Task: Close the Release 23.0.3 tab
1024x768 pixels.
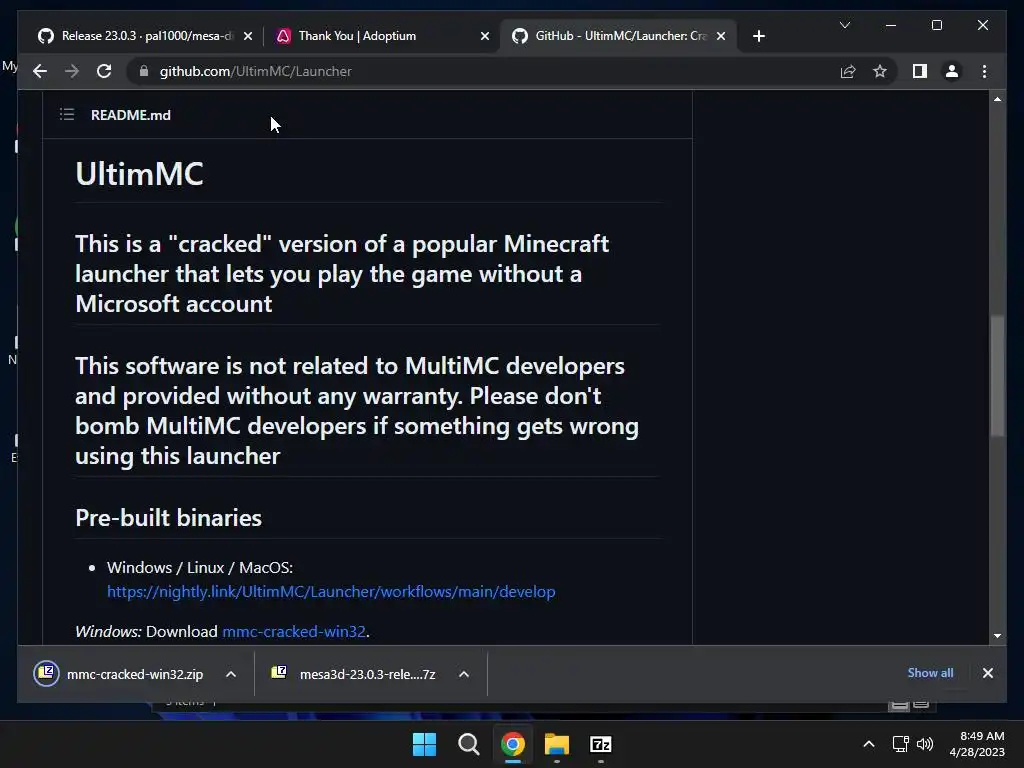Action: pos(248,36)
